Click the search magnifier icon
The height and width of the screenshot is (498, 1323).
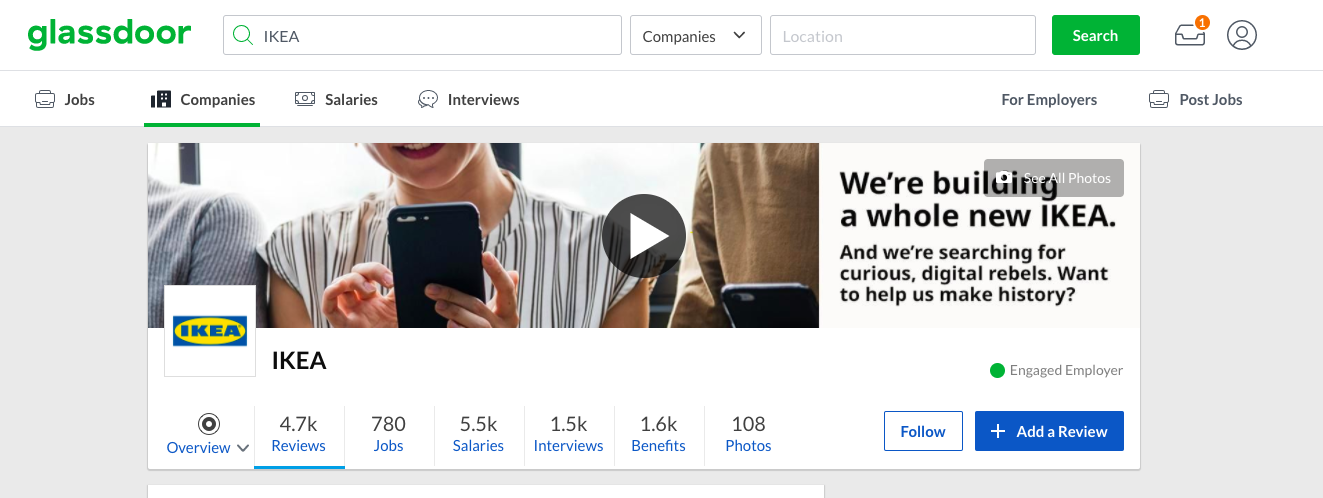[242, 36]
